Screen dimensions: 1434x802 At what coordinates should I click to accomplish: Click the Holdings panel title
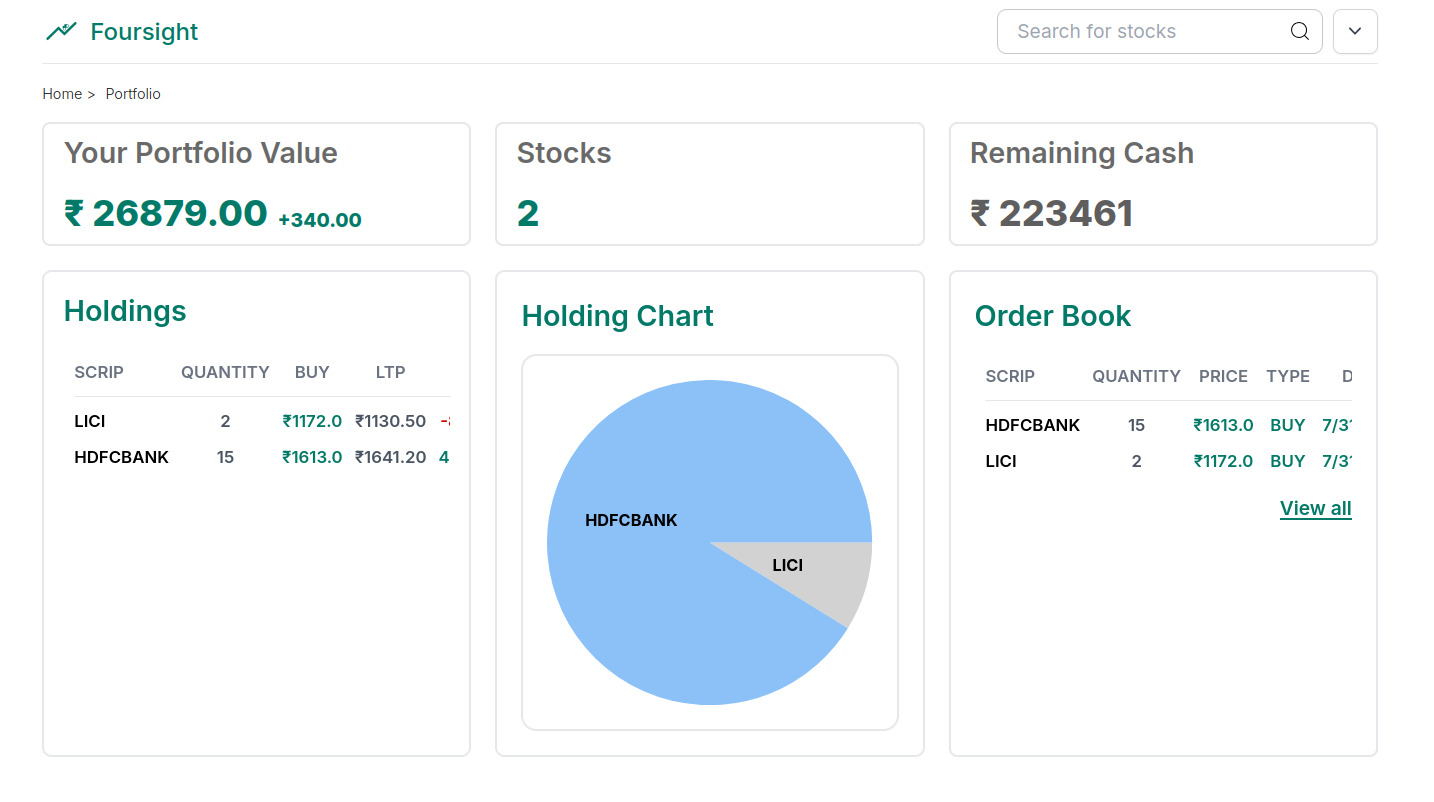coord(125,311)
